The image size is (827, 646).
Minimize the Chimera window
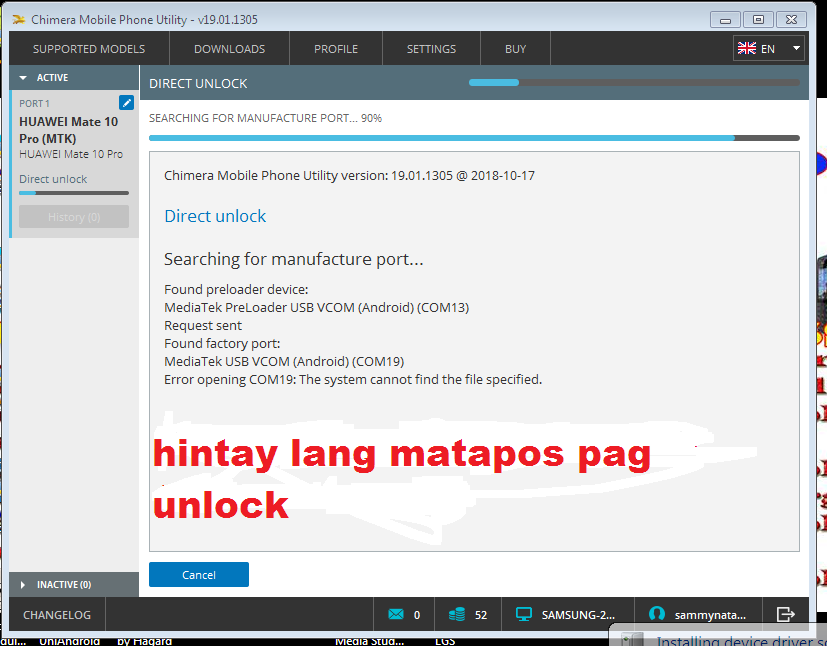point(725,20)
